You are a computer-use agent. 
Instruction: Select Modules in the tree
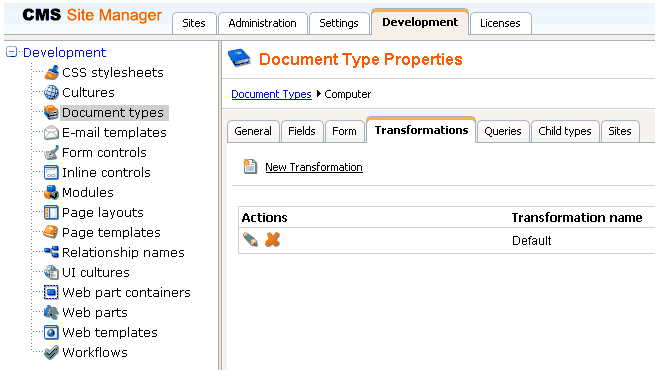coord(88,193)
